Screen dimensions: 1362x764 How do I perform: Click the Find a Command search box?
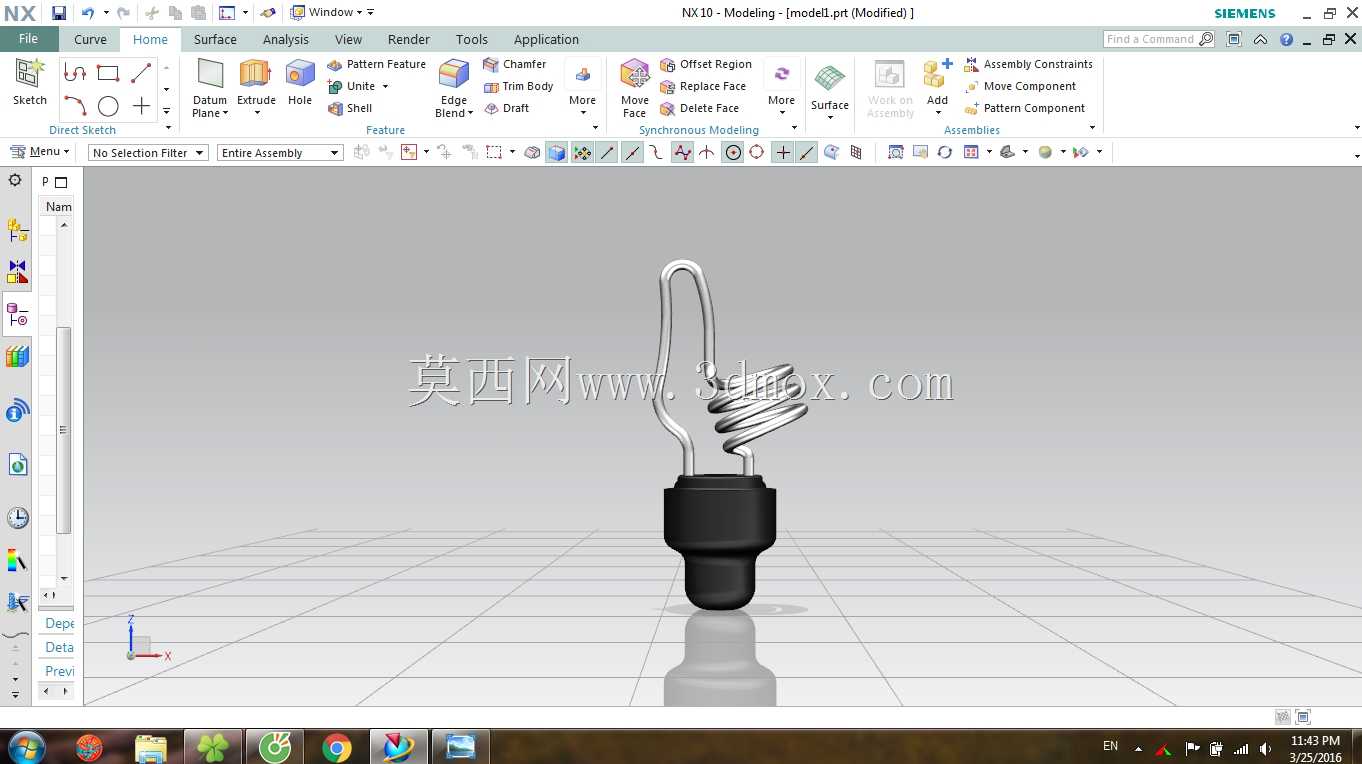[x=1160, y=39]
